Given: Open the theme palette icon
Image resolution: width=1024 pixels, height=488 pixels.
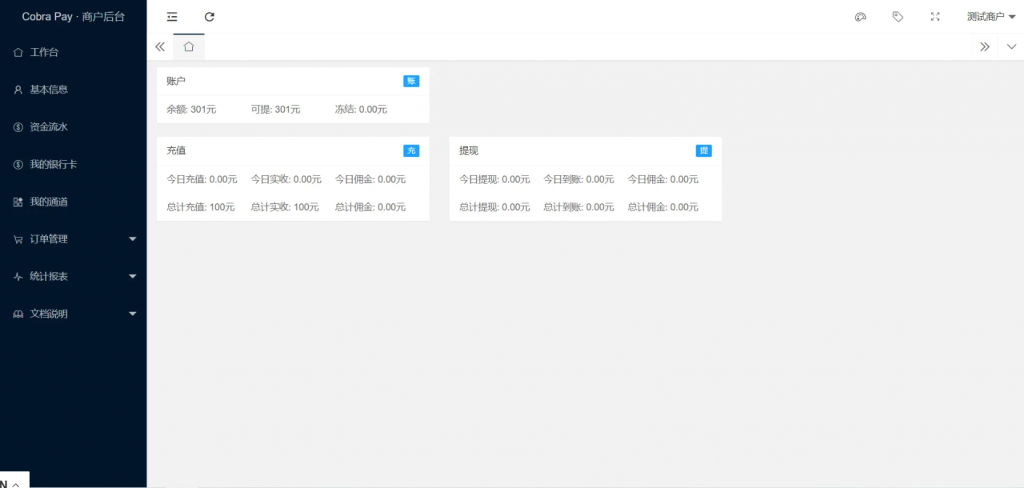Looking at the screenshot, I should tap(860, 17).
